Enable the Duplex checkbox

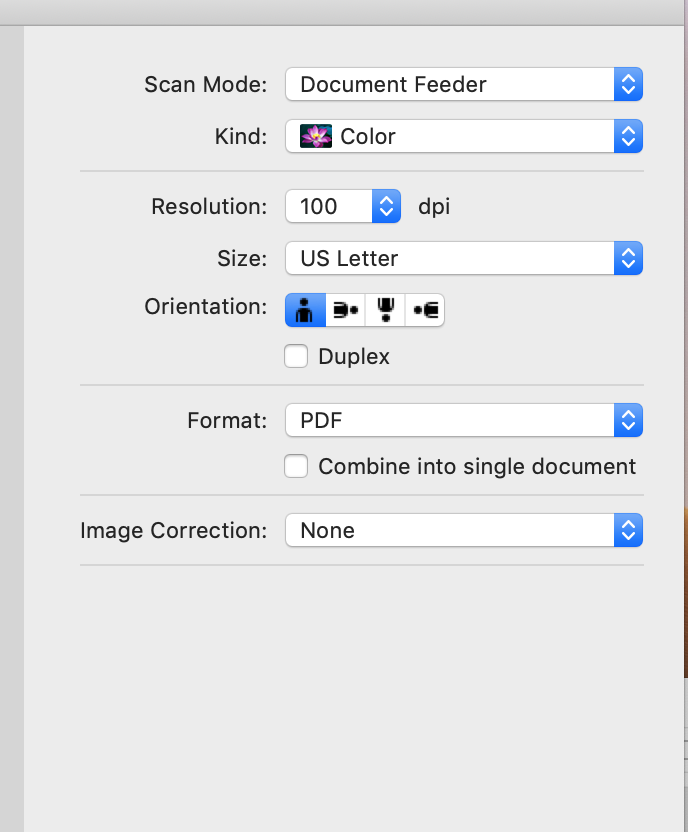pyautogui.click(x=296, y=356)
